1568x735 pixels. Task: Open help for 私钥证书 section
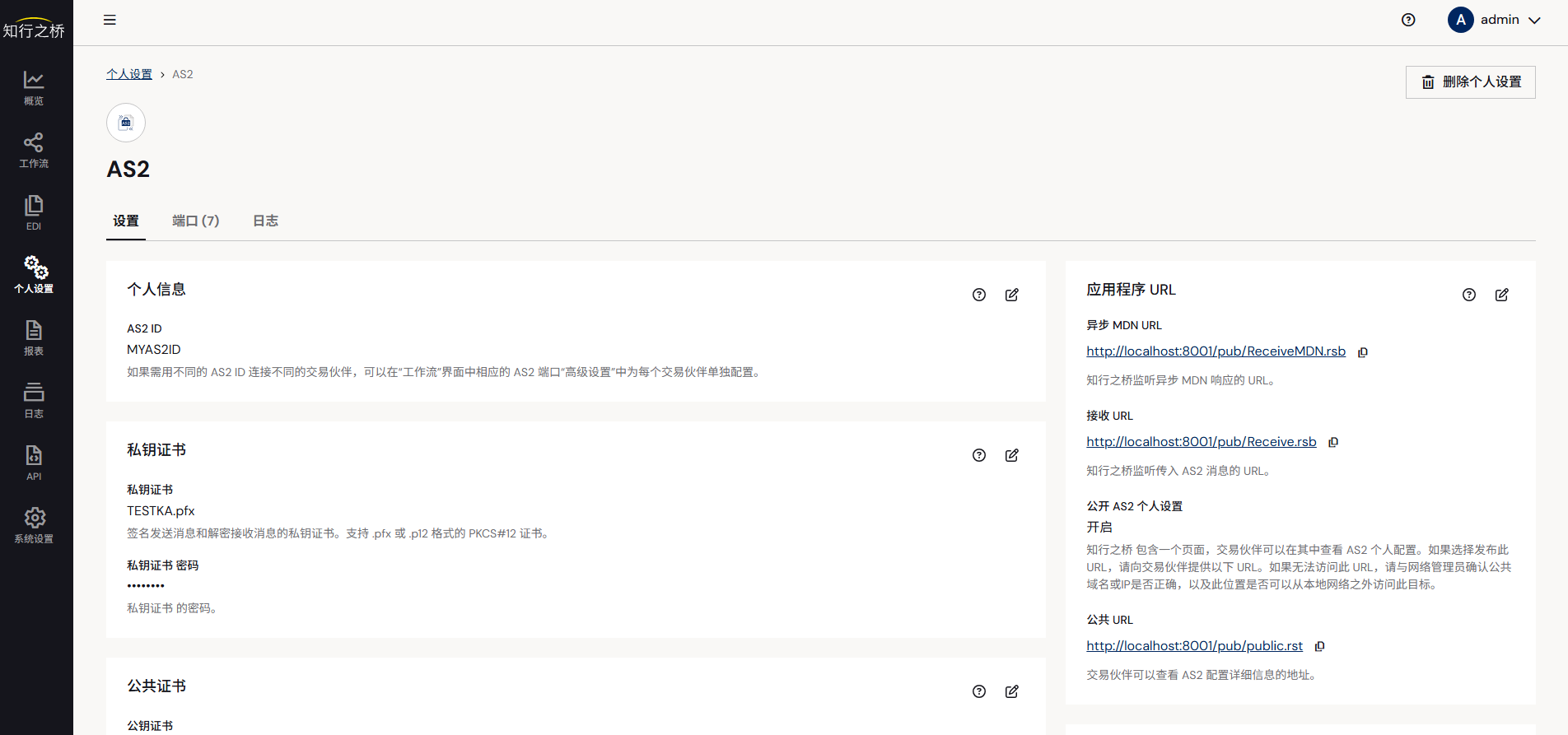979,455
